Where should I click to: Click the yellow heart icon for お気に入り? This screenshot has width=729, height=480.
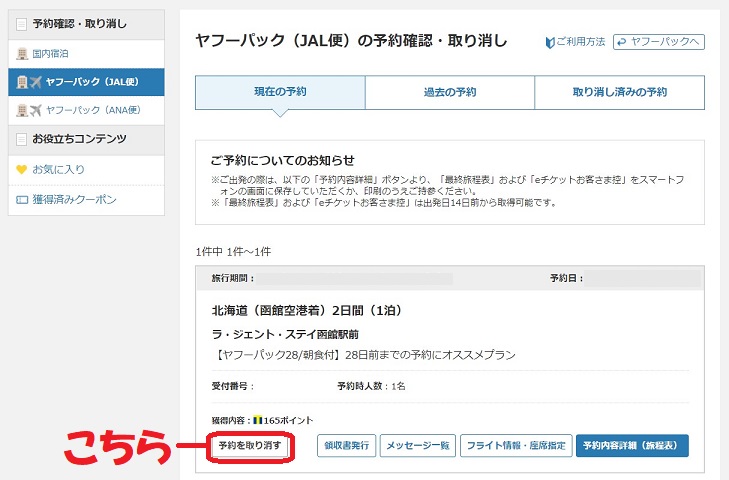pyautogui.click(x=22, y=170)
